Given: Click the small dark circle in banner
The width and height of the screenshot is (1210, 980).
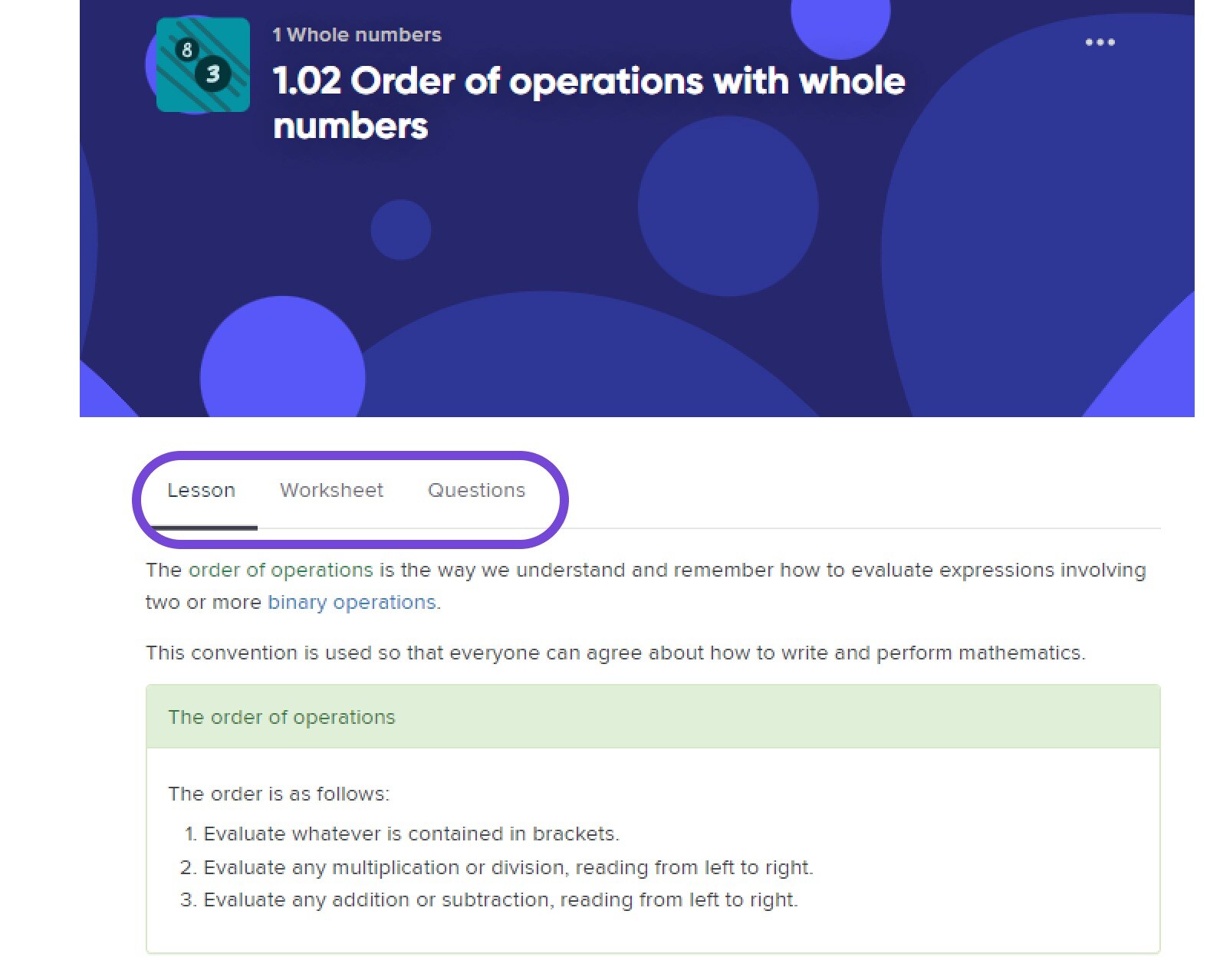Looking at the screenshot, I should (x=401, y=230).
